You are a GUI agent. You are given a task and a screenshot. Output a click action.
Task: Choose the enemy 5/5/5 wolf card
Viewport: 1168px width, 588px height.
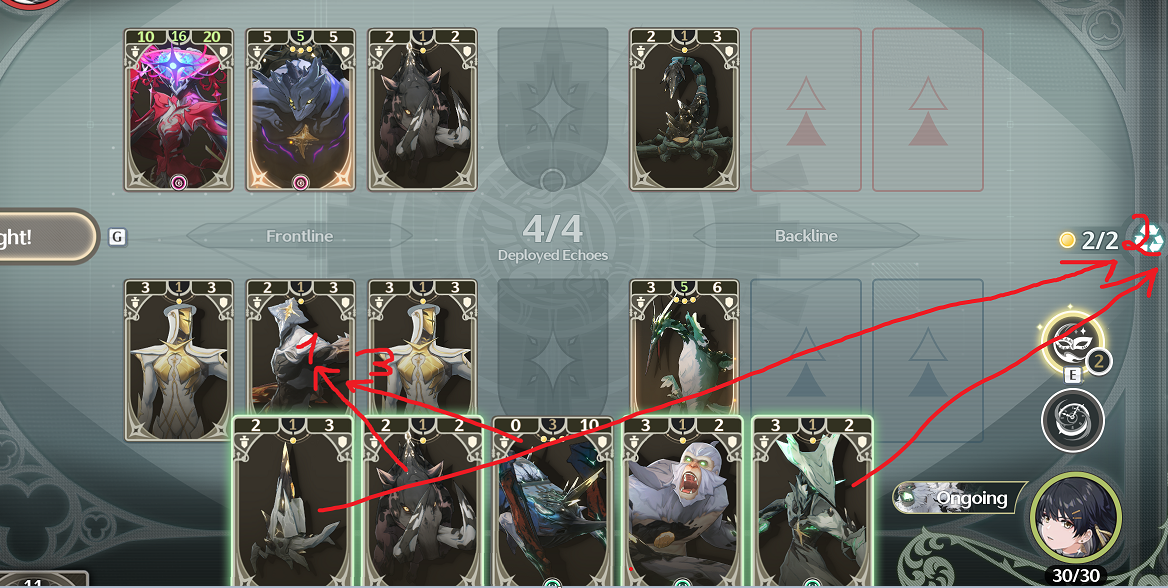[300, 110]
